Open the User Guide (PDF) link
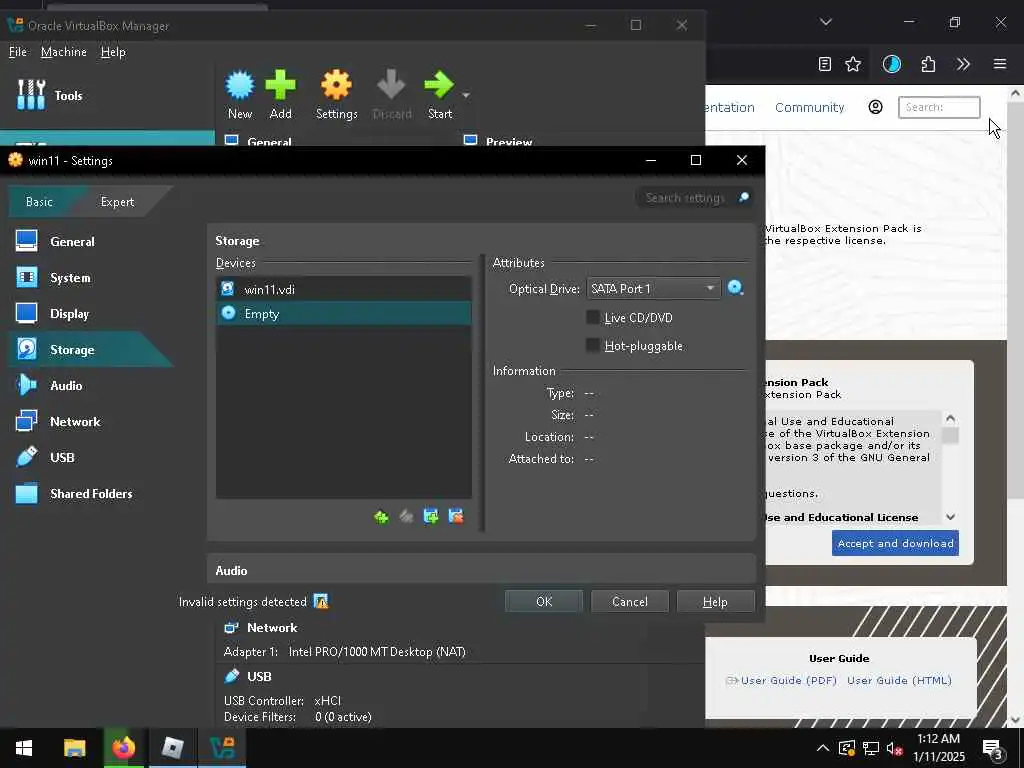 788,680
